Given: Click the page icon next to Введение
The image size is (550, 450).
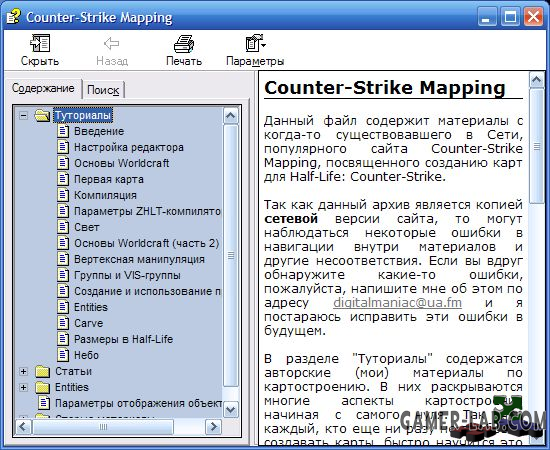Looking at the screenshot, I should pyautogui.click(x=63, y=131).
